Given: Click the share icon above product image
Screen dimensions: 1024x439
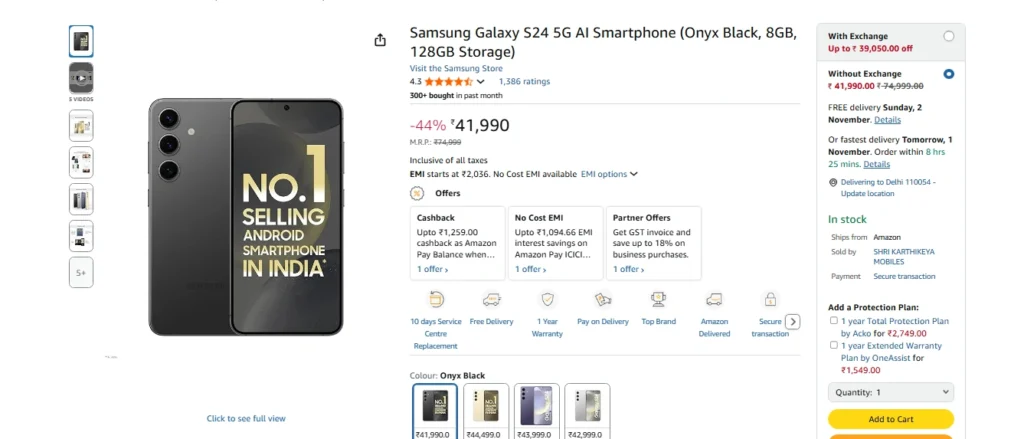Looking at the screenshot, I should tap(380, 40).
